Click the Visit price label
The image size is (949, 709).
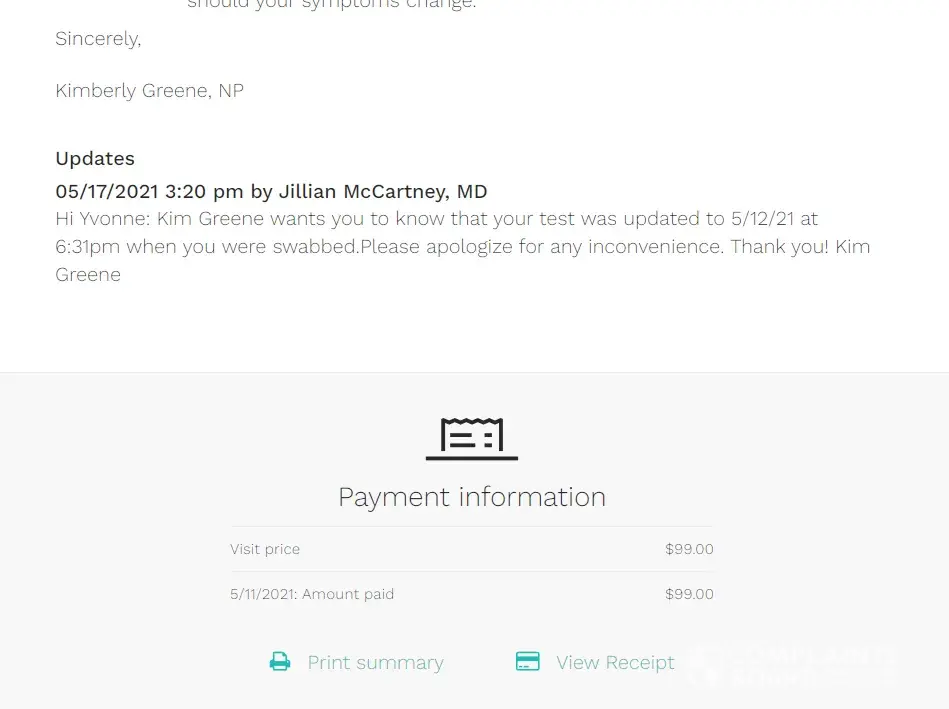[265, 549]
